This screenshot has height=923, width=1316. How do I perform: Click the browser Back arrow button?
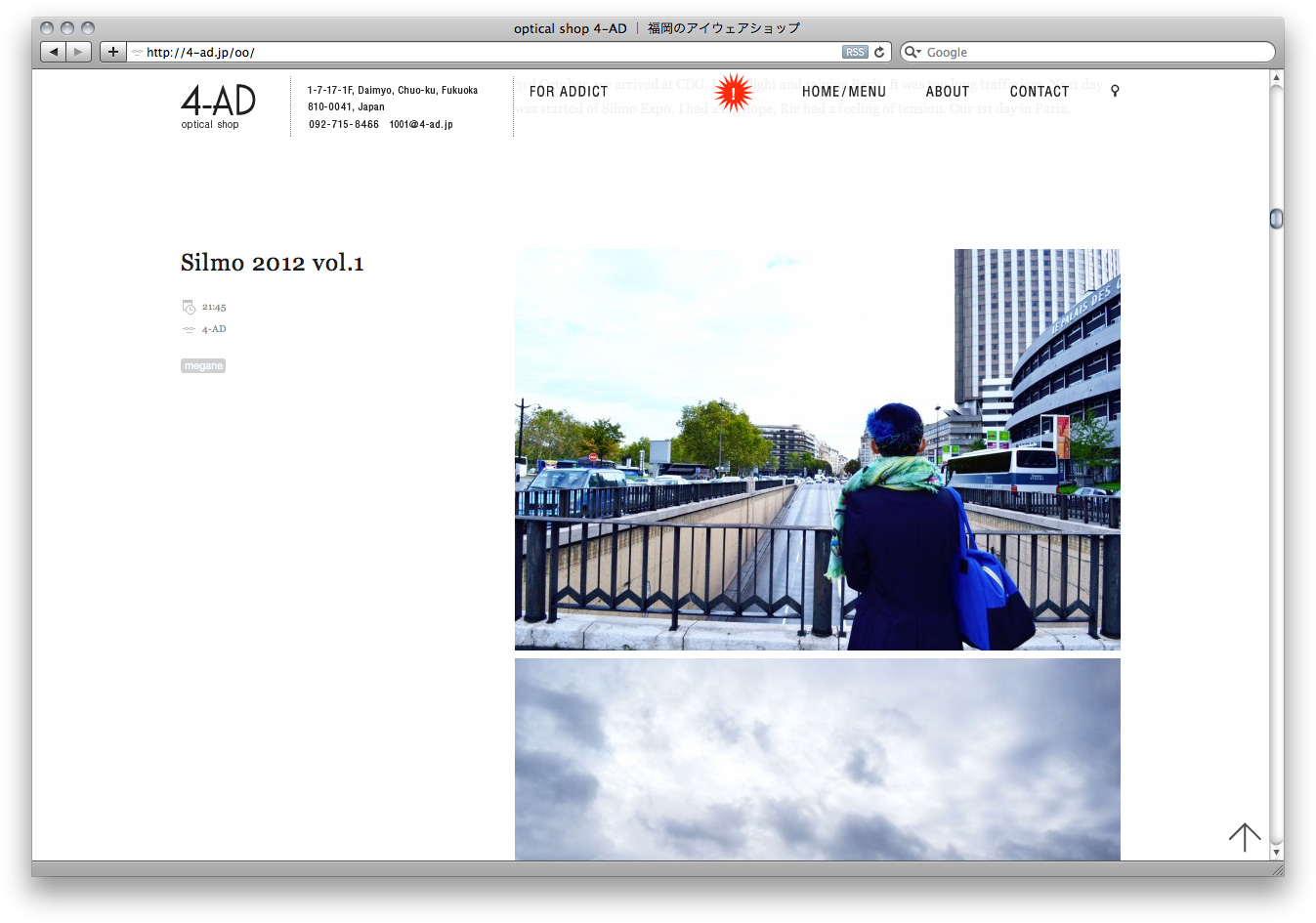[54, 52]
